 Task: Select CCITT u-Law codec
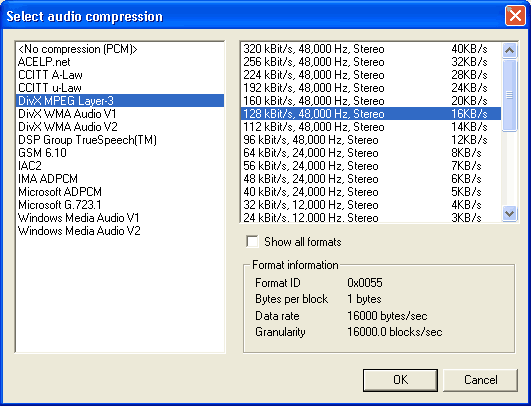pos(120,88)
